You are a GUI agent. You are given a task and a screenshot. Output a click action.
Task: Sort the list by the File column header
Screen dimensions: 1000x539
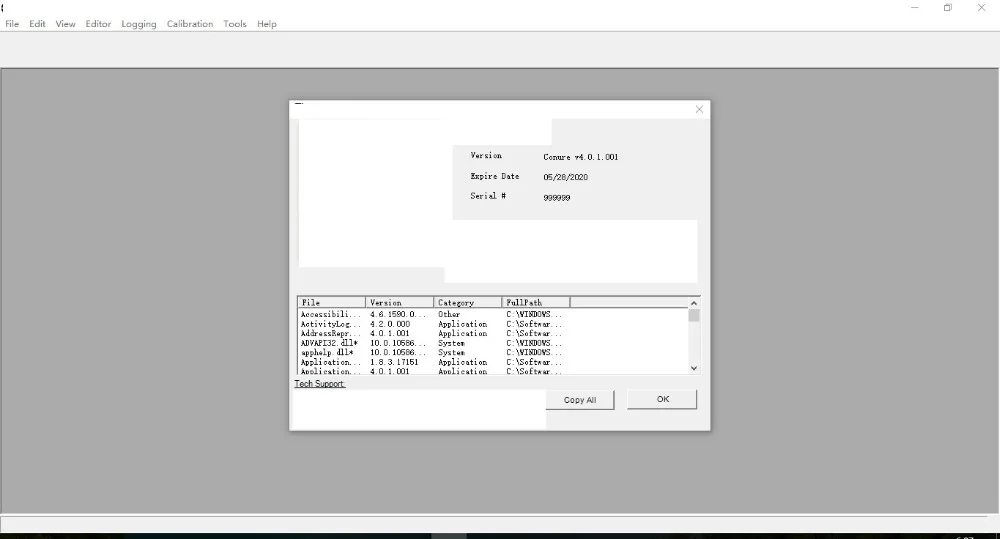point(331,302)
